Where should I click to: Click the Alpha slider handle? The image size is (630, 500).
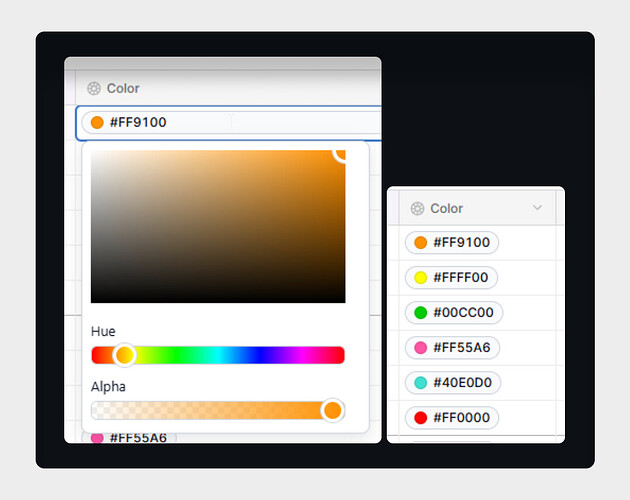[x=333, y=410]
